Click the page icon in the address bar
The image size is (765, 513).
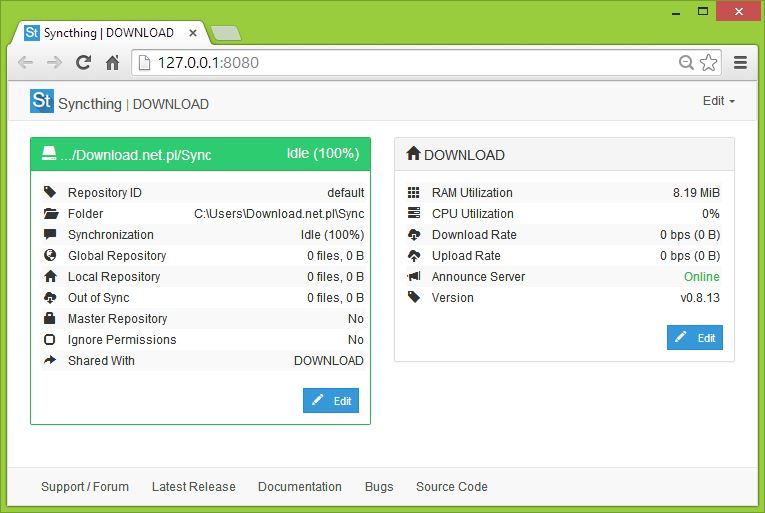click(144, 62)
